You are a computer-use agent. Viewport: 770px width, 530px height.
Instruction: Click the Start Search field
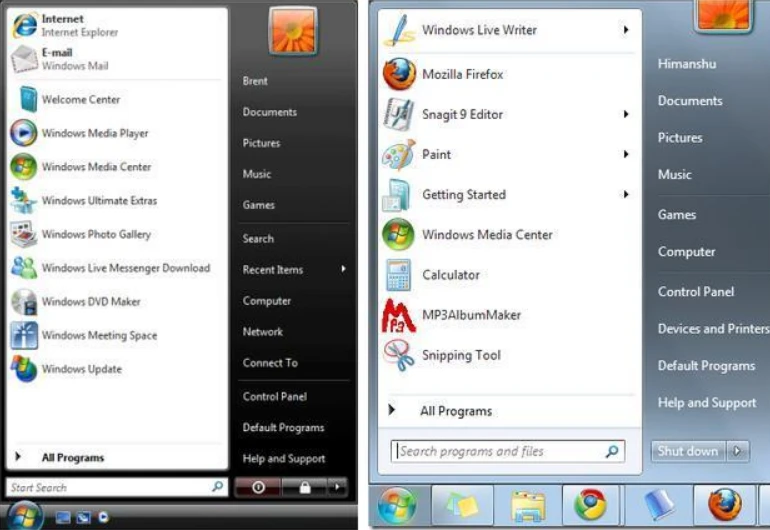tap(117, 487)
